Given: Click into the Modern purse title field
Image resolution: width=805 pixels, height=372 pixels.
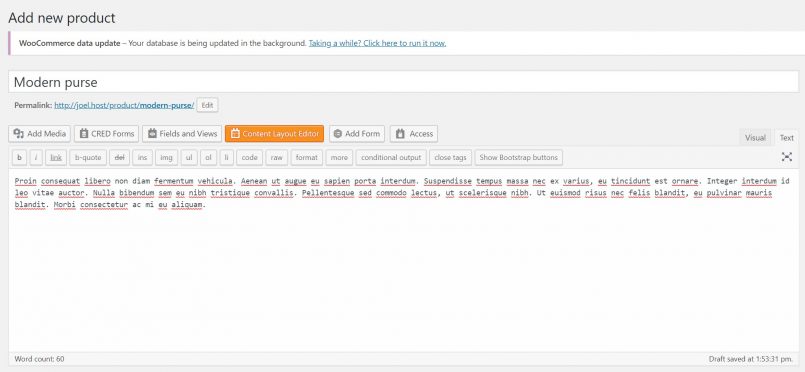Looking at the screenshot, I should coord(404,82).
